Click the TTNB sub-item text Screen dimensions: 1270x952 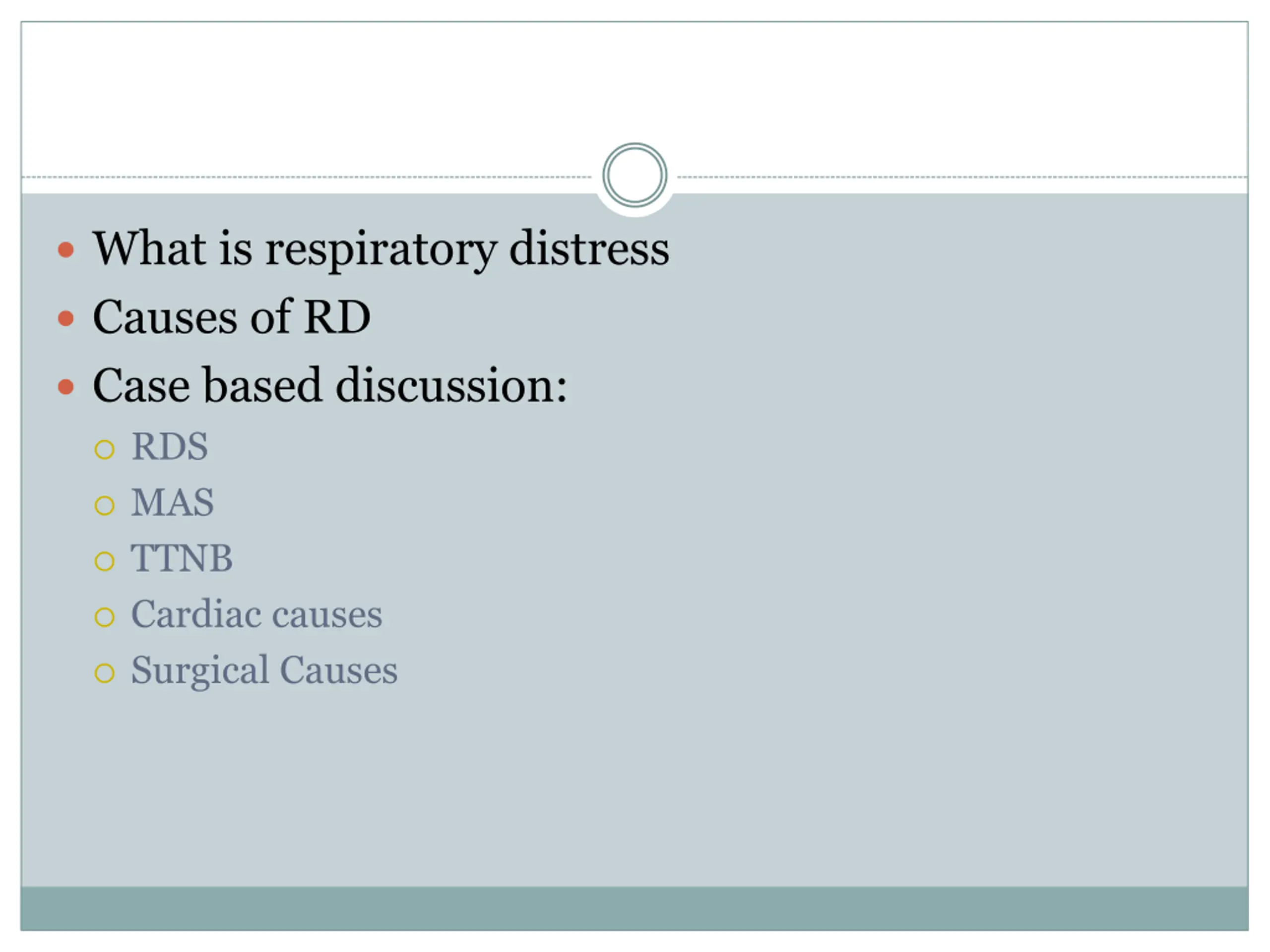point(182,558)
